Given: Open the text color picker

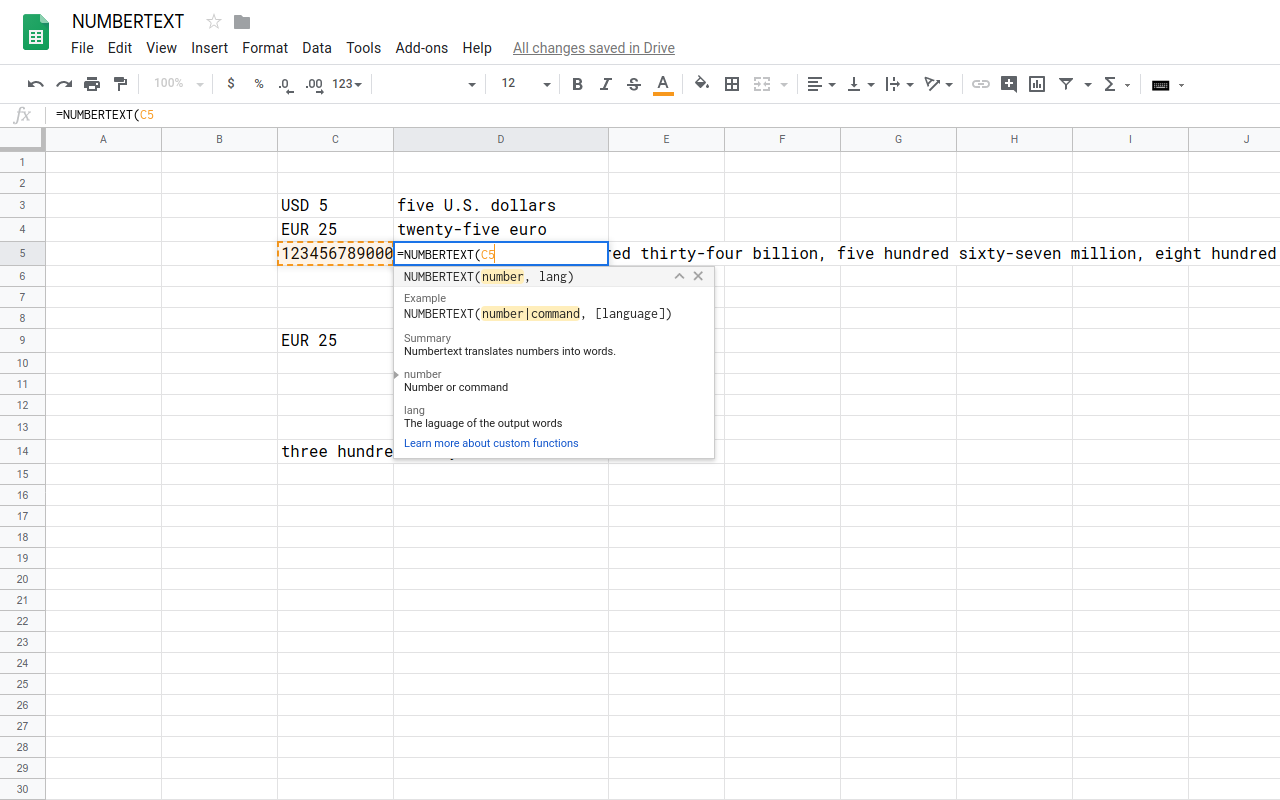Looking at the screenshot, I should 662,84.
